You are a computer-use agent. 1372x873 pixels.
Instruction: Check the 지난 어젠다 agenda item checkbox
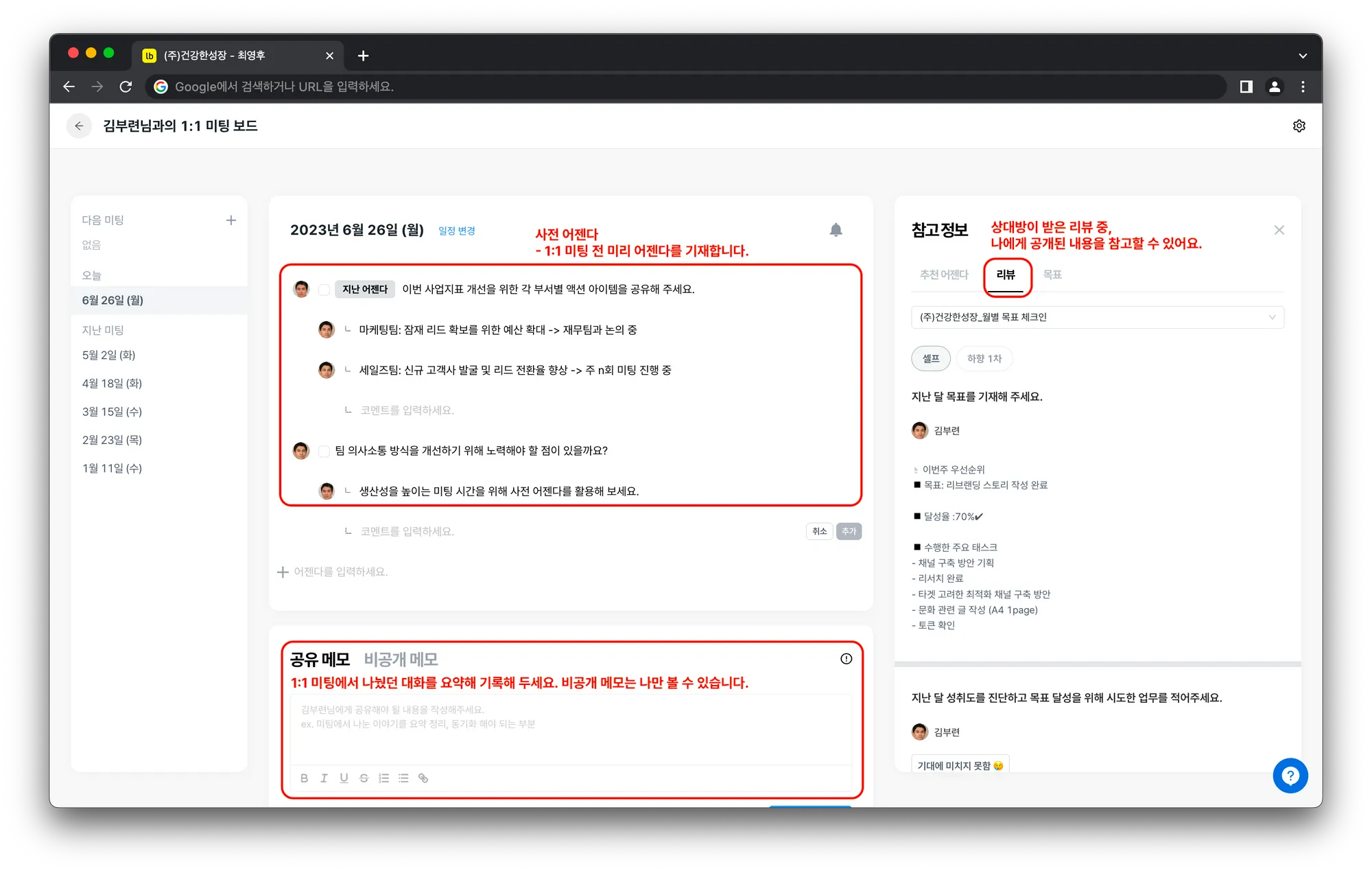click(324, 290)
